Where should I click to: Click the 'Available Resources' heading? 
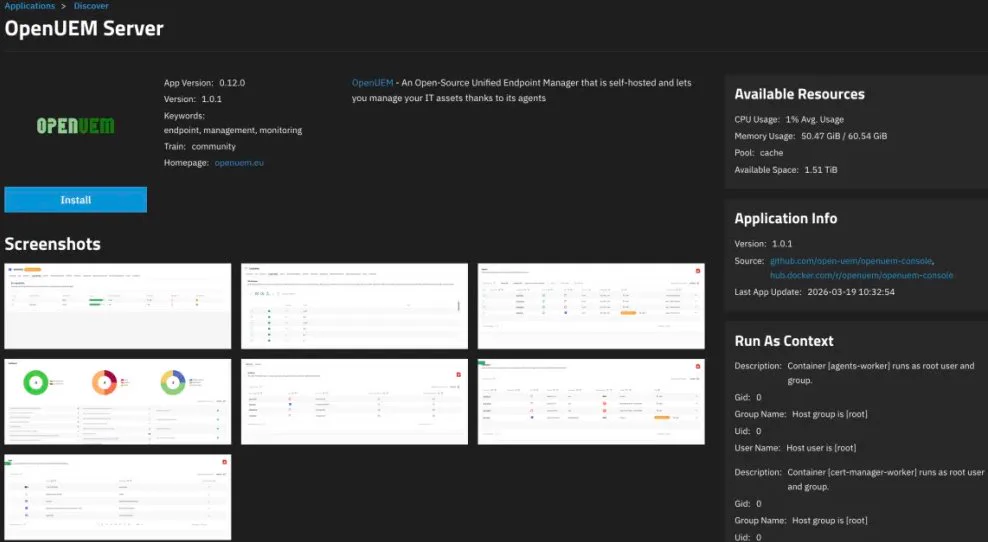coord(800,94)
